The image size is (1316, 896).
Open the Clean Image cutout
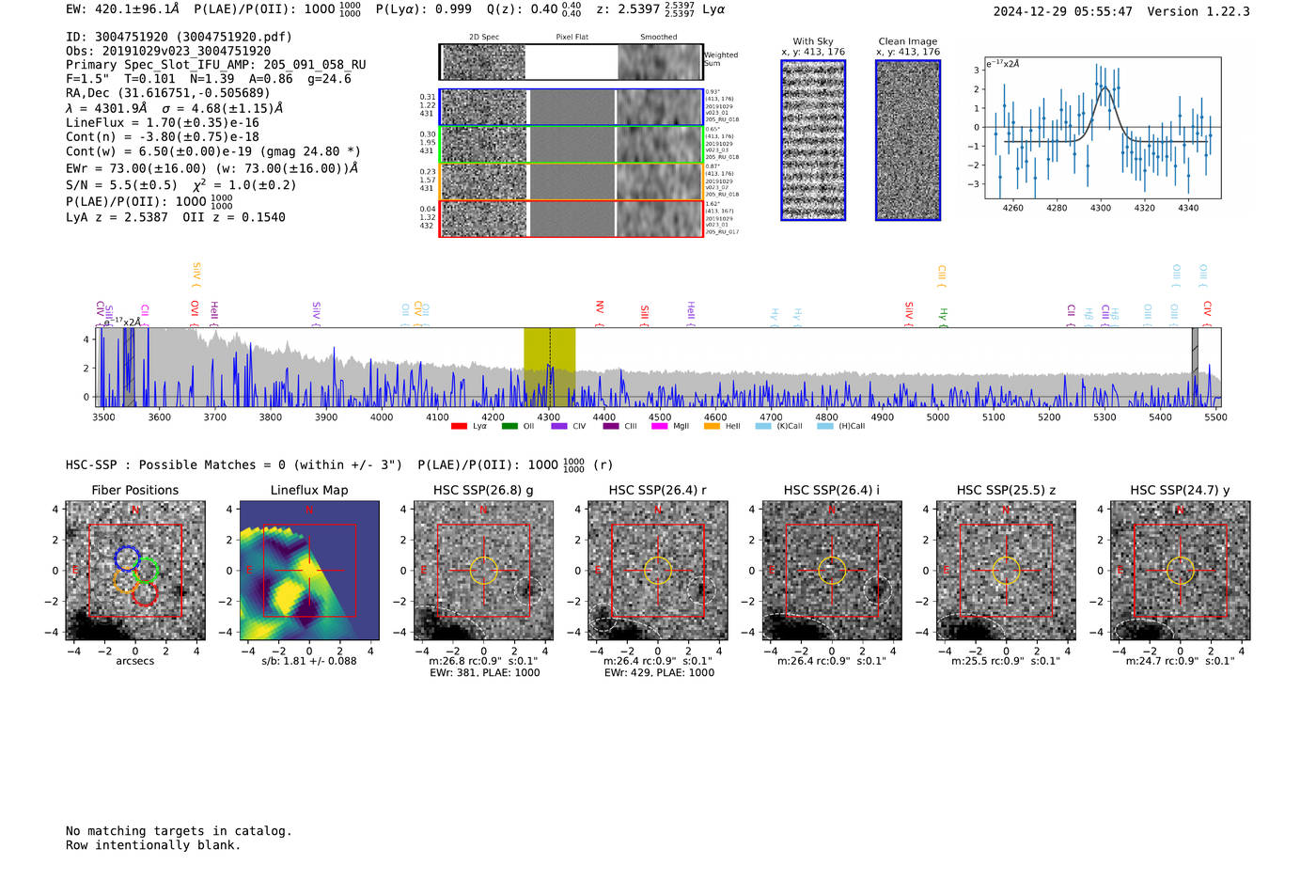908,140
